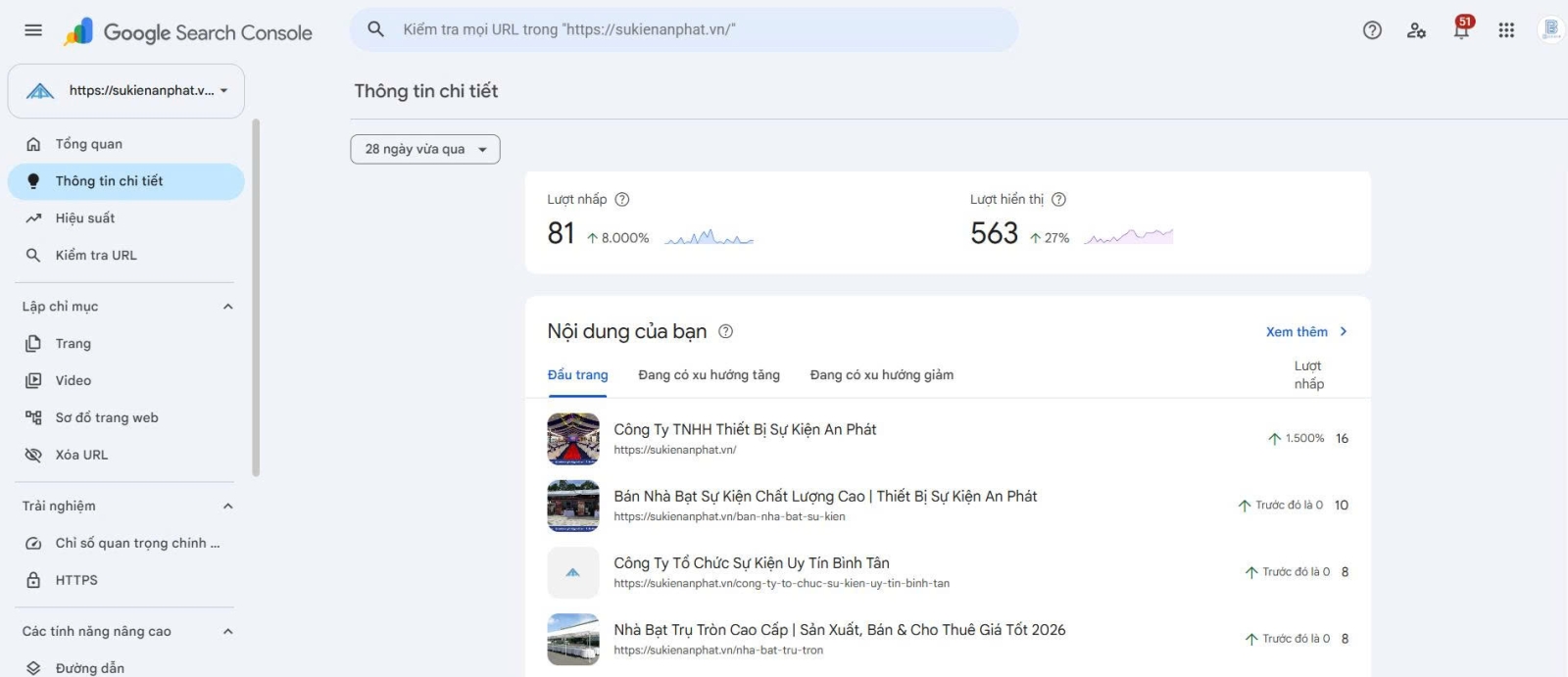Click help icon next to Lượt hiển thị
This screenshot has width=1568, height=677.
coord(1058,200)
